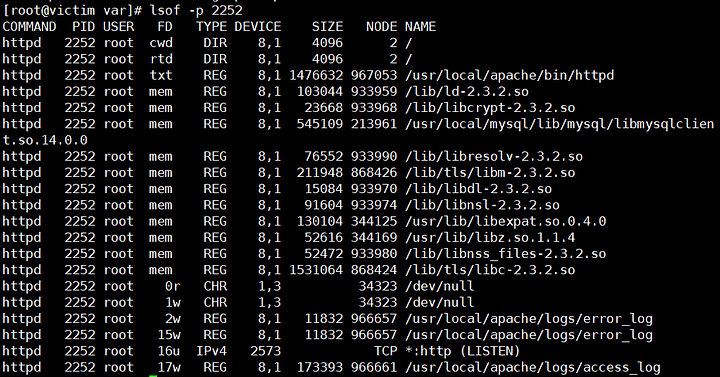Screen dimensions: 720x377
Task: Click the path '/lib/libresolv-2.3.2.so'
Action: click(x=494, y=157)
